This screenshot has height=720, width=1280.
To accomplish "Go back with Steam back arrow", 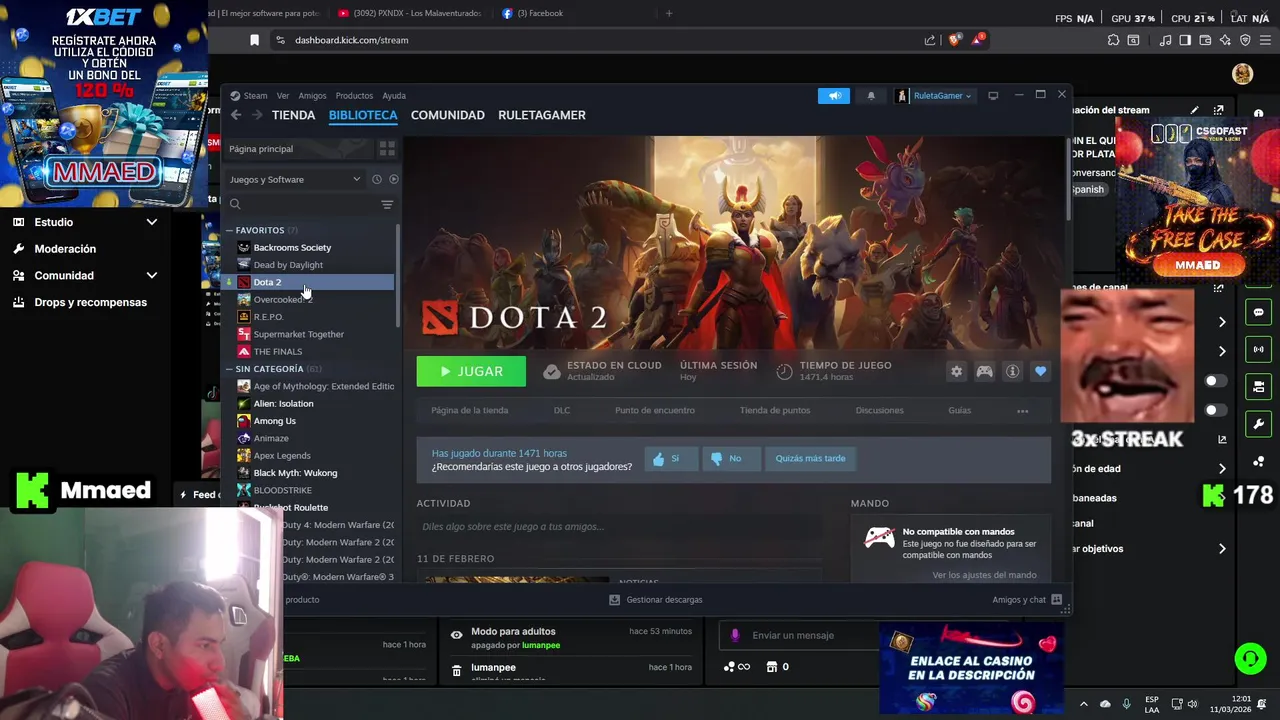I will click(x=236, y=115).
